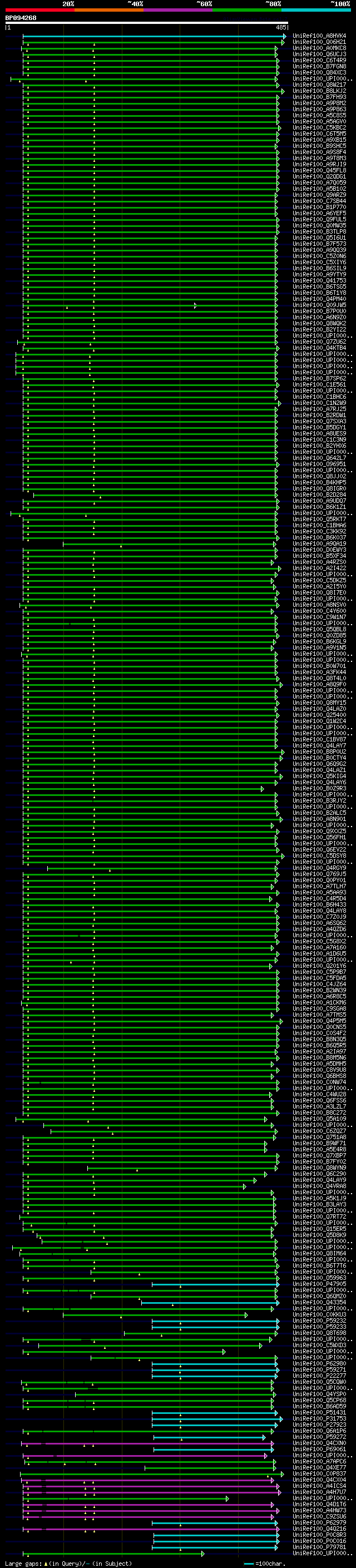Viewport: 356px width, 1568px height.
Task: Select label UniRef100_A9XB15
Action: (319, 140)
